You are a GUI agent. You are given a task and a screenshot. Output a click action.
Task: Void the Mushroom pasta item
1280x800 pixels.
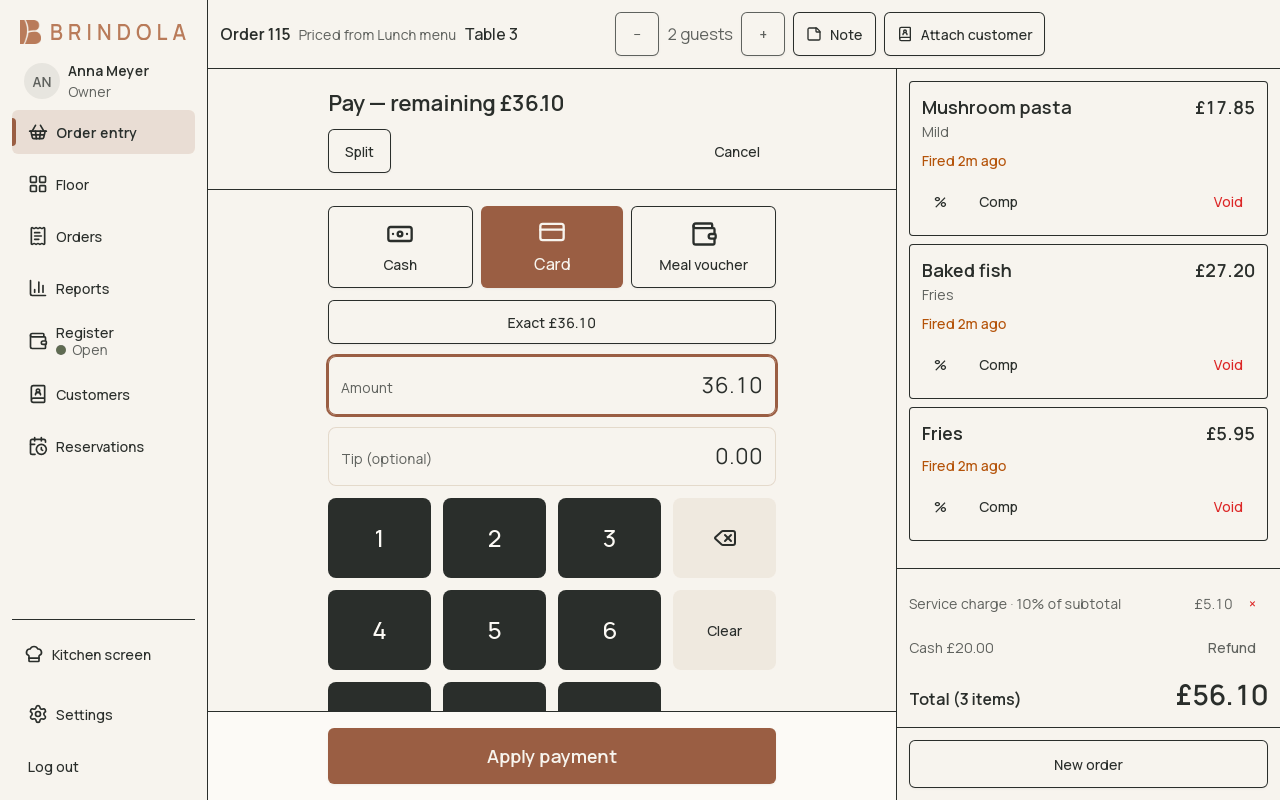[x=1228, y=202]
